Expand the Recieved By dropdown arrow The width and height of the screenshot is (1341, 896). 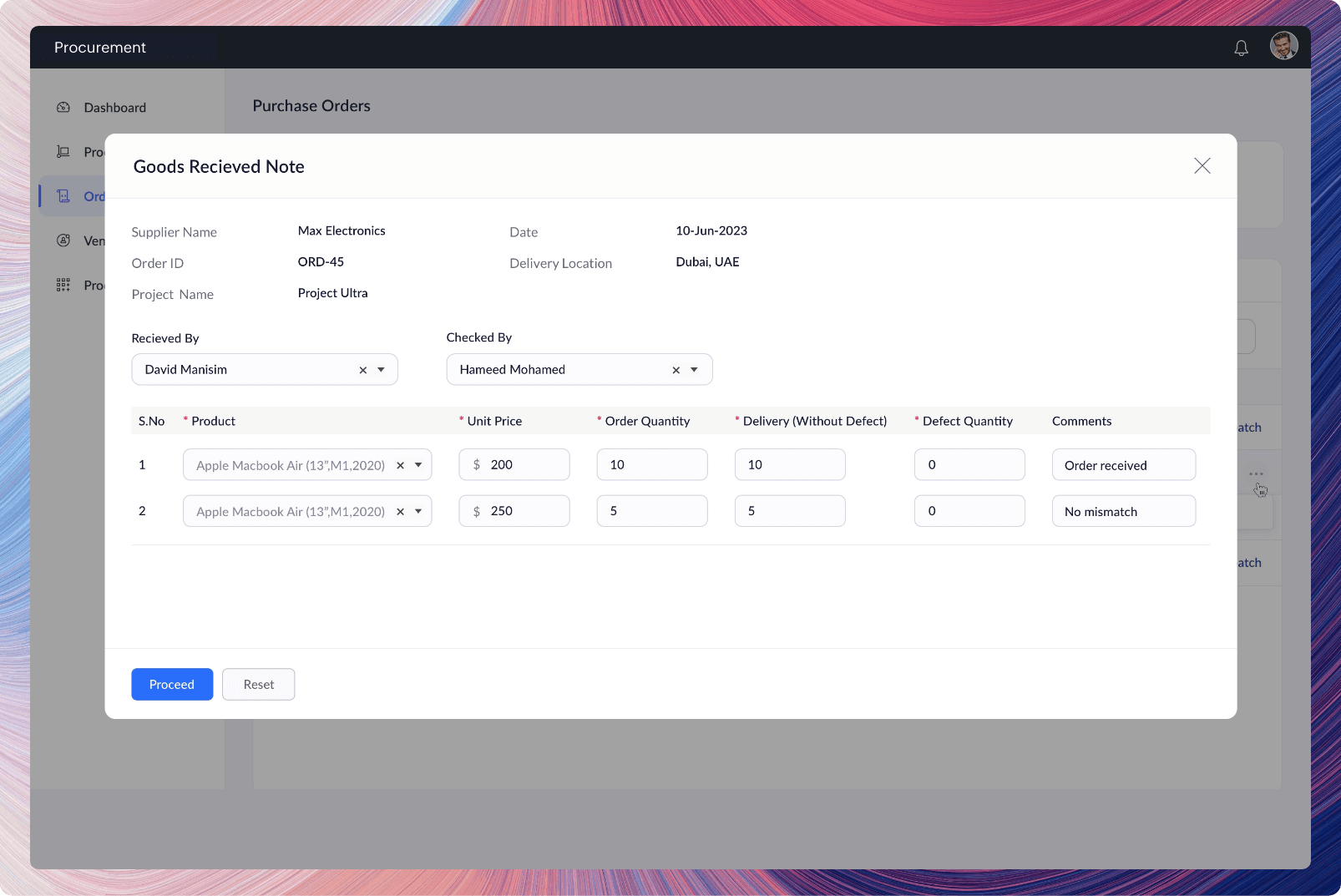pos(381,370)
